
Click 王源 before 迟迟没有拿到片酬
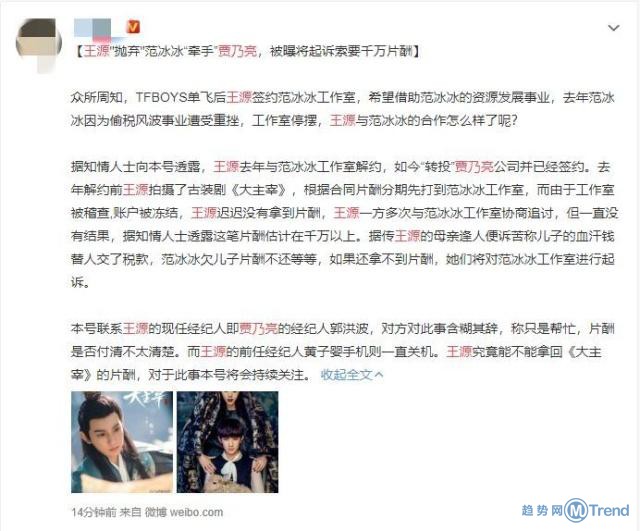[x=204, y=213]
